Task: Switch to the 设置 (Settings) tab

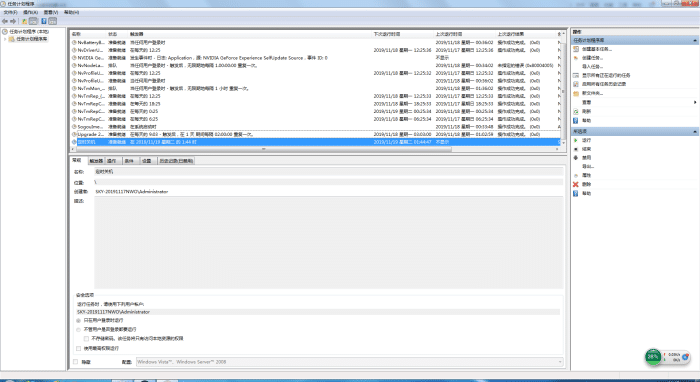Action: pos(147,161)
